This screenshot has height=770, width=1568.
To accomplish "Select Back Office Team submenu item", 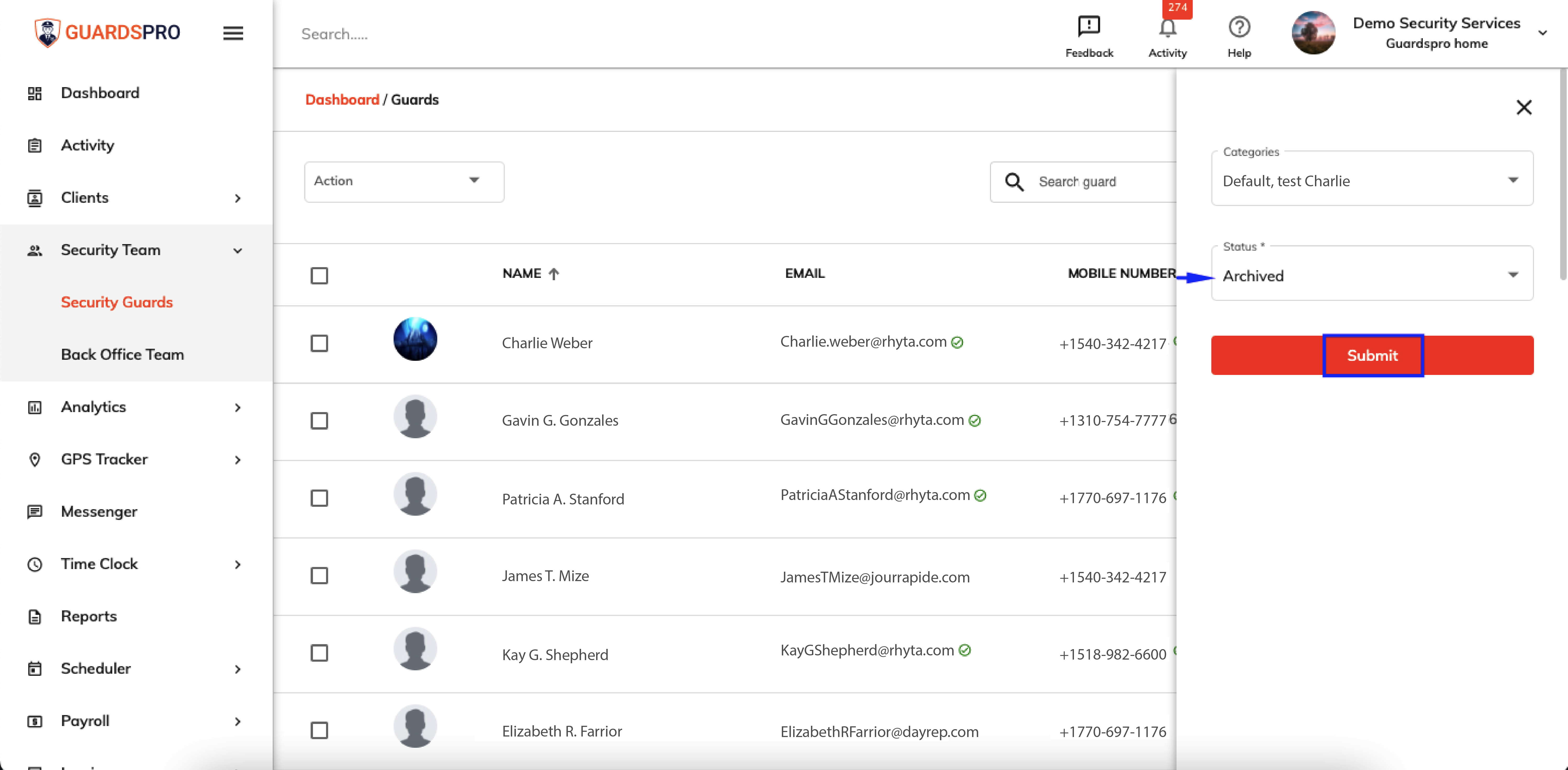I will [122, 355].
